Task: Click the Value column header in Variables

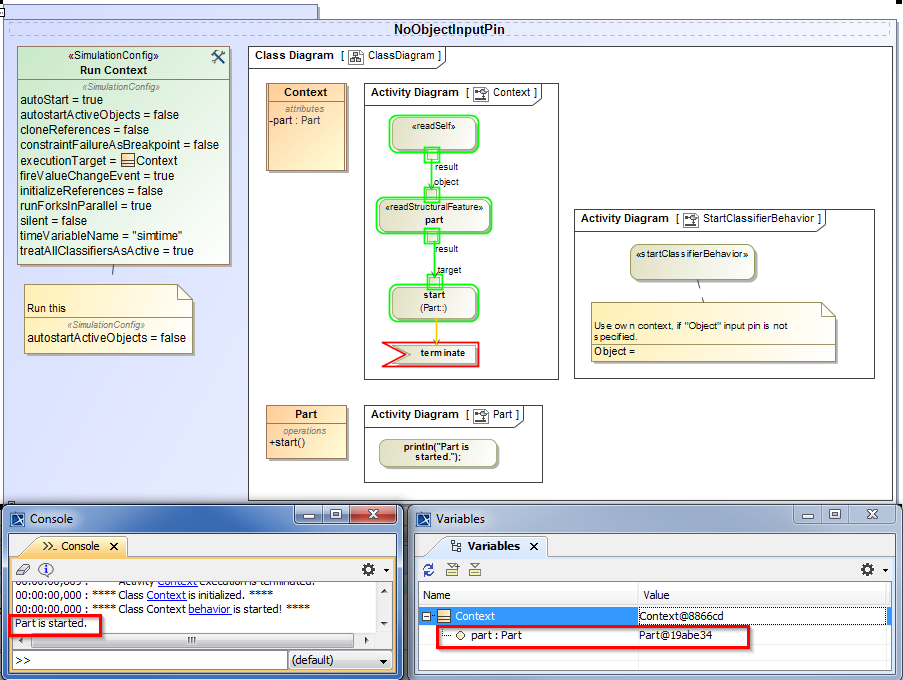Action: point(764,595)
